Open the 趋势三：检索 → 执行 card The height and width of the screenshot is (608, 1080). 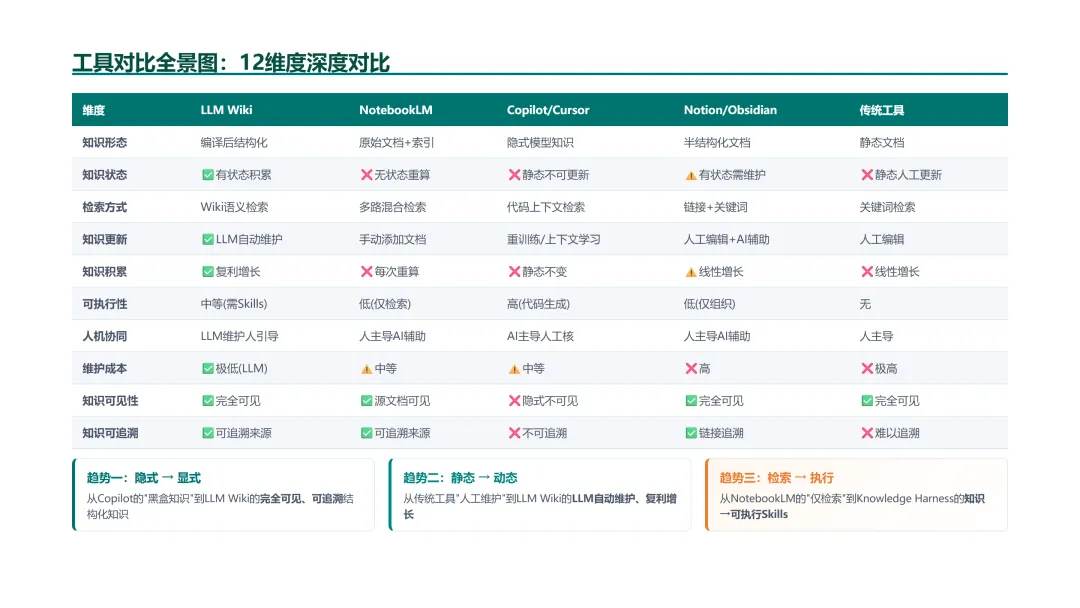point(856,495)
